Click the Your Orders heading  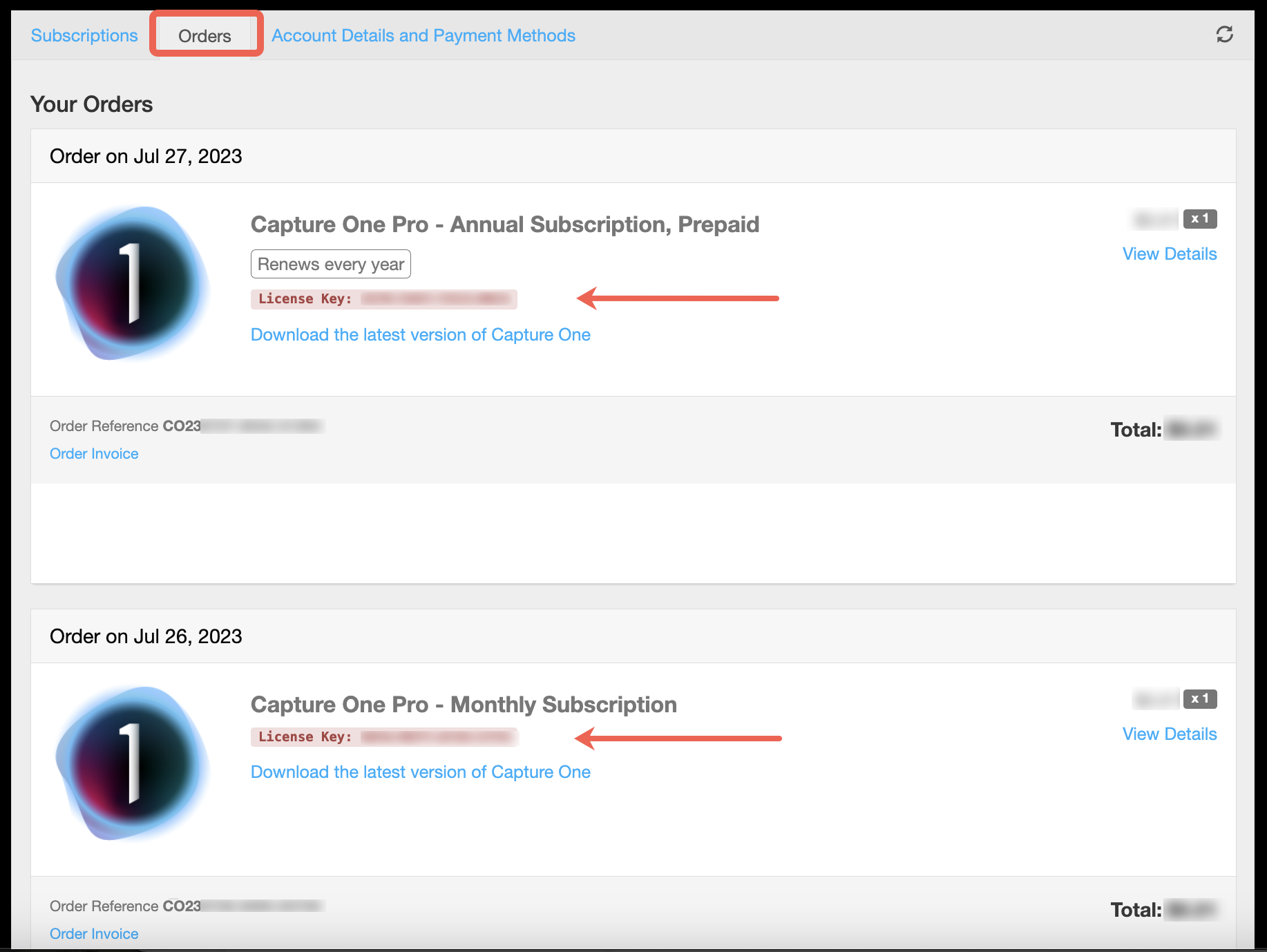92,104
